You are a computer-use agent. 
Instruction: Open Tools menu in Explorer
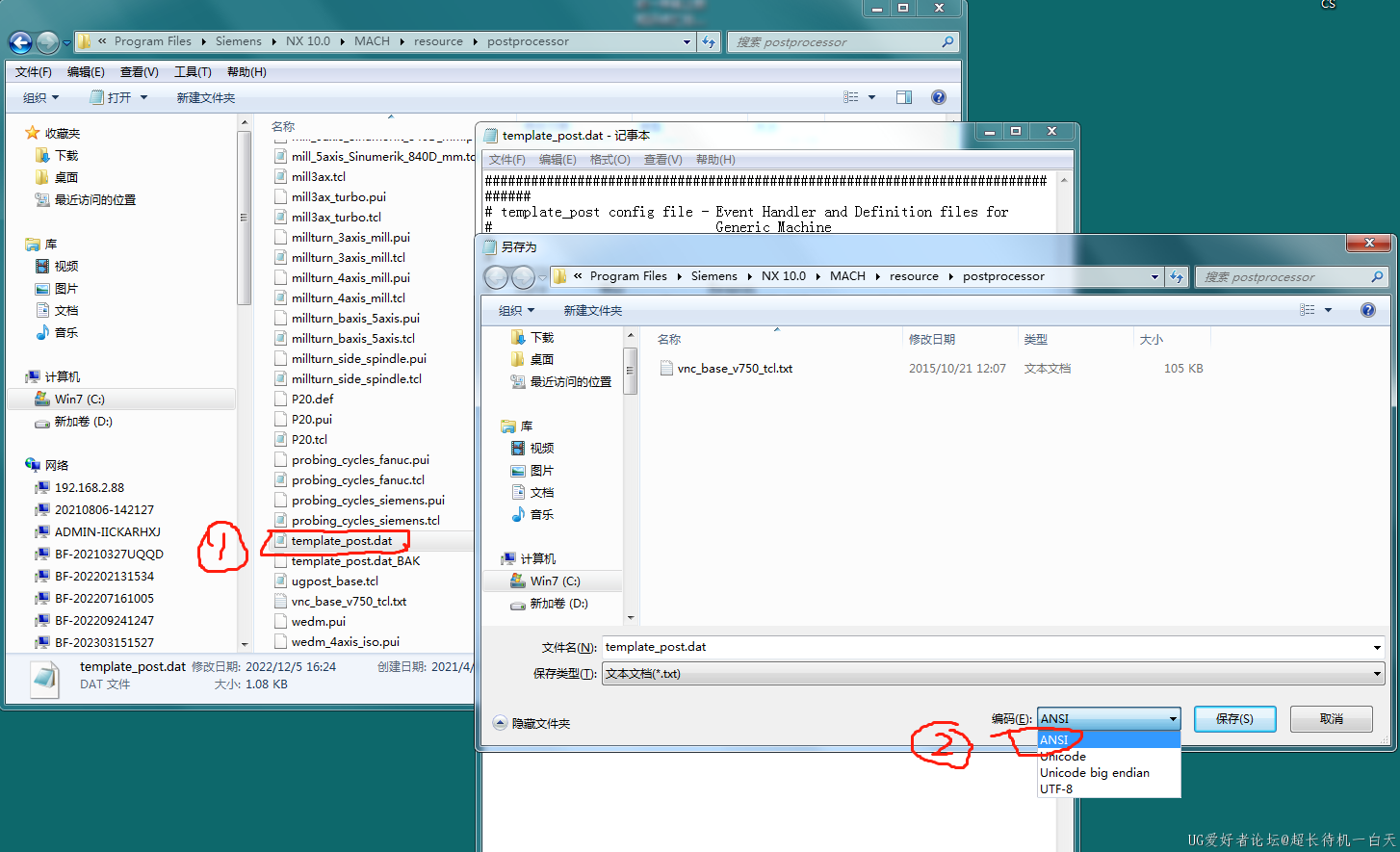[x=193, y=72]
